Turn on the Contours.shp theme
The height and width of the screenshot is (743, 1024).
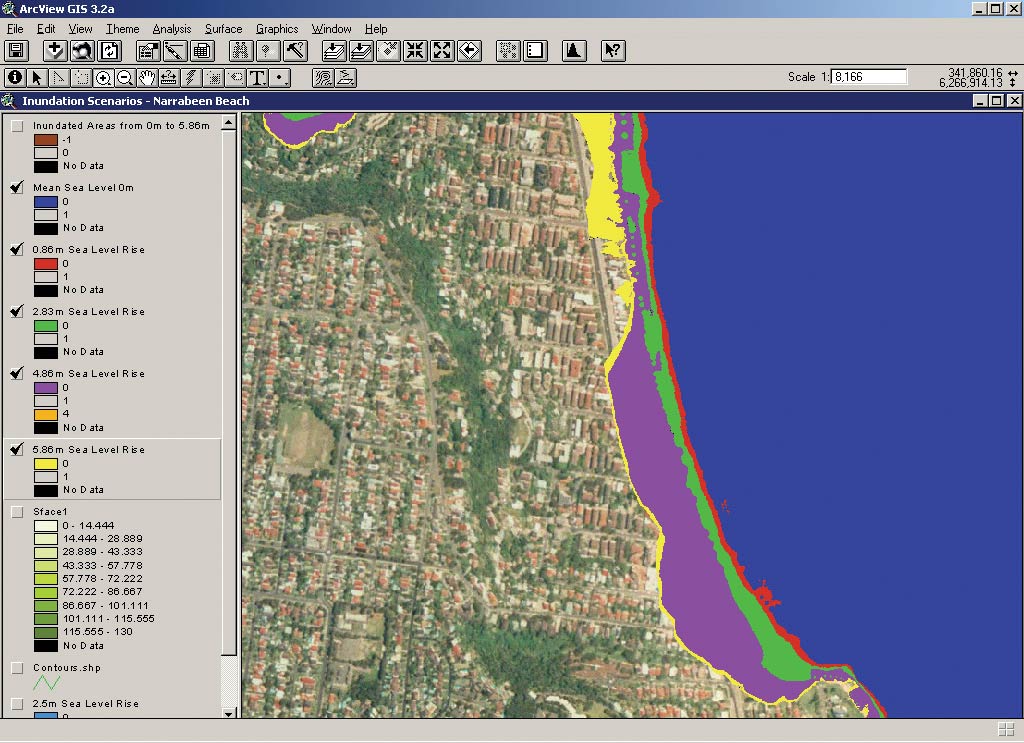pos(17,668)
